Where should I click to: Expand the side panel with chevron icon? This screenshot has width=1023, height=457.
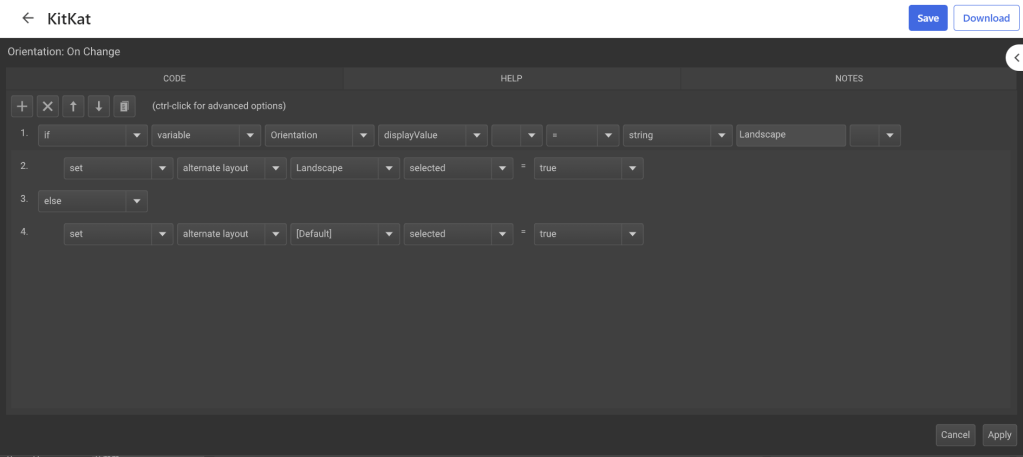(x=1015, y=58)
